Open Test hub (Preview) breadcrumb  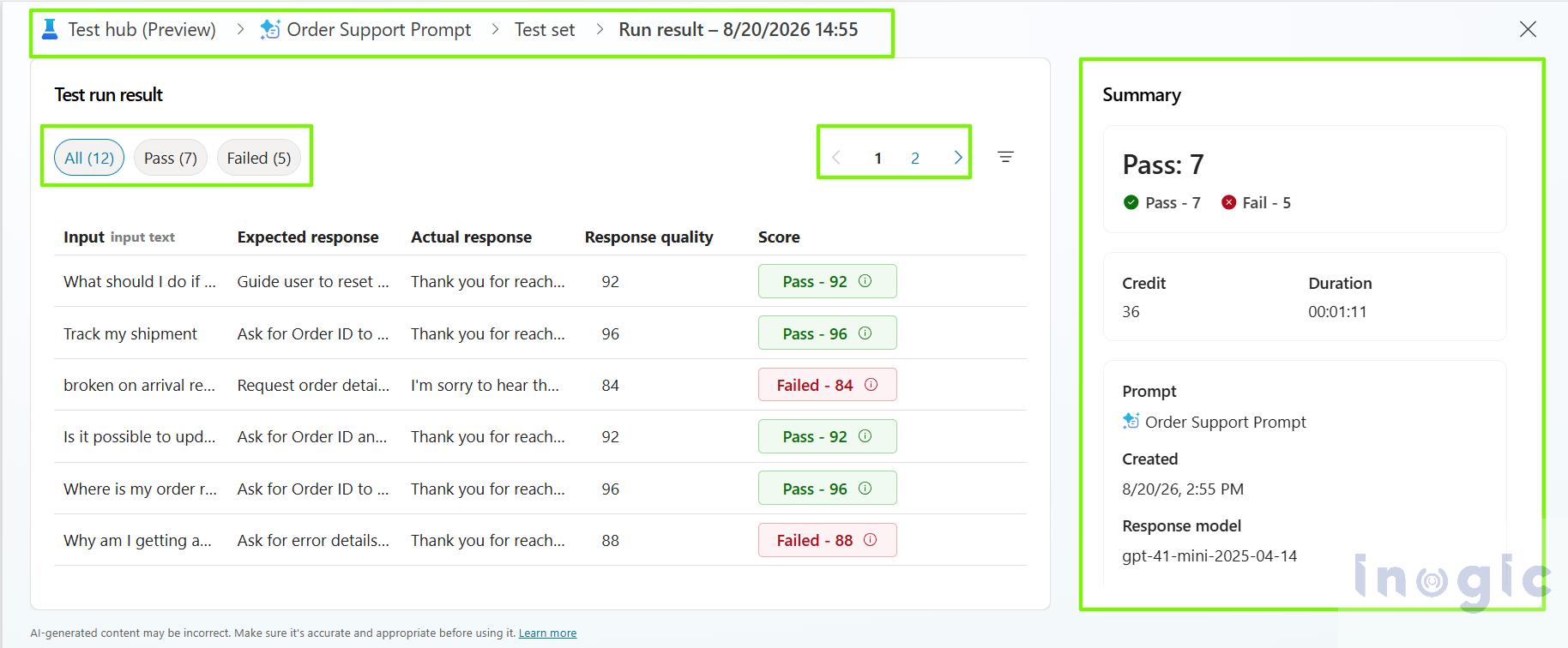142,29
